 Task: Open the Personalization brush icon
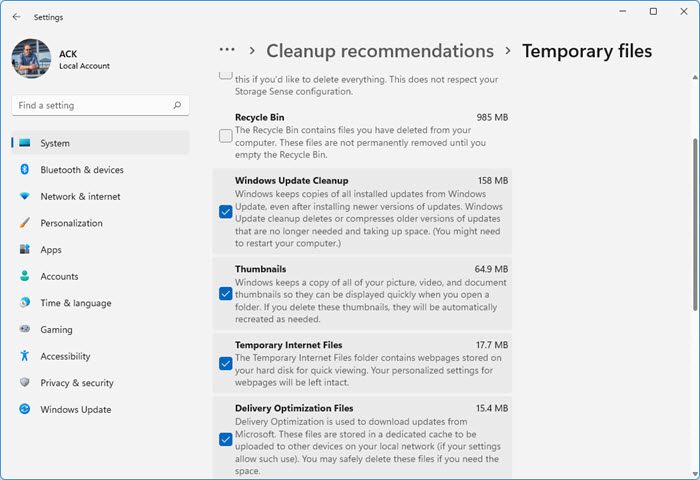coord(25,223)
